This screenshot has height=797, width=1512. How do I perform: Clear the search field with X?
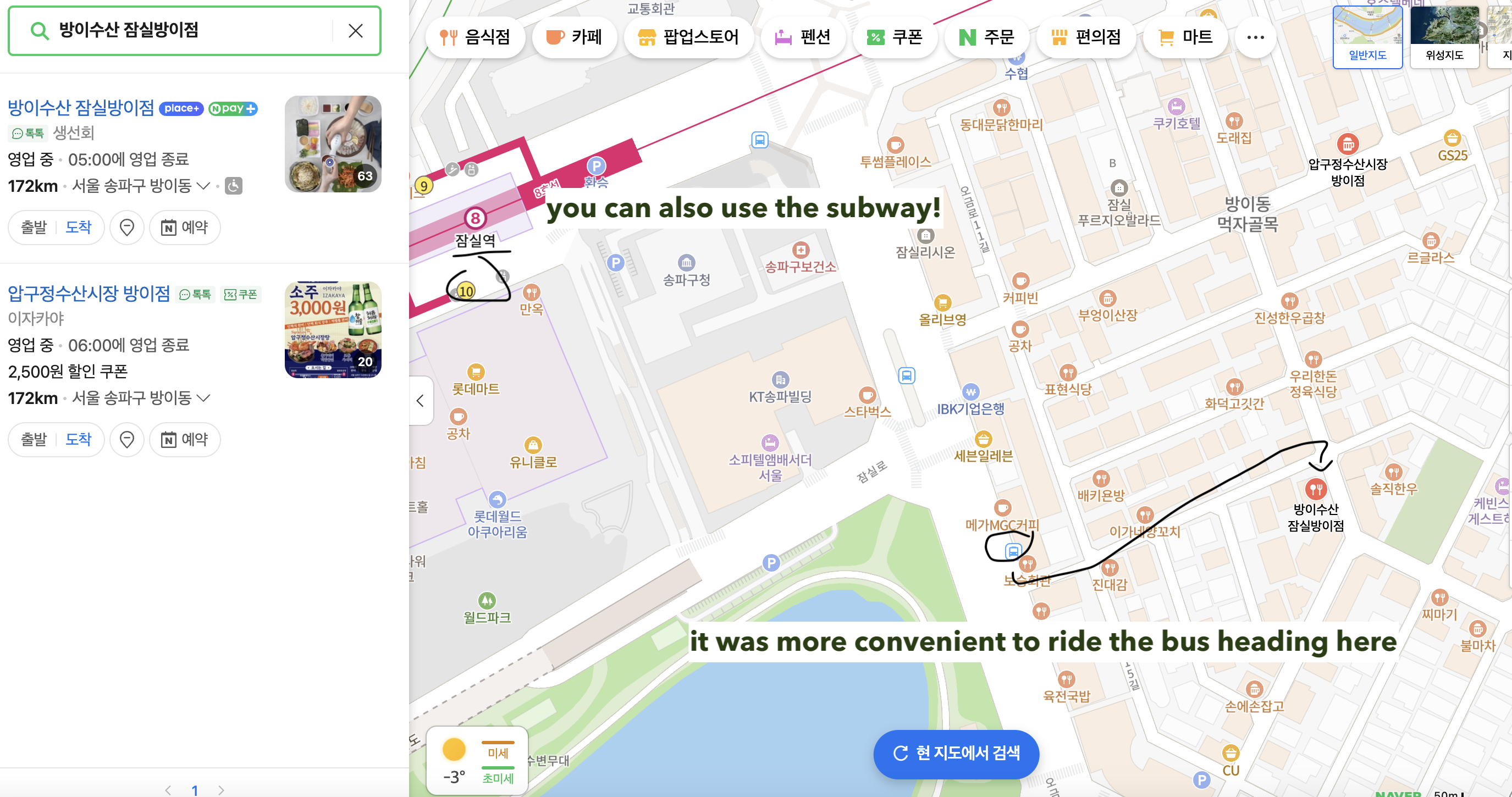(x=356, y=31)
